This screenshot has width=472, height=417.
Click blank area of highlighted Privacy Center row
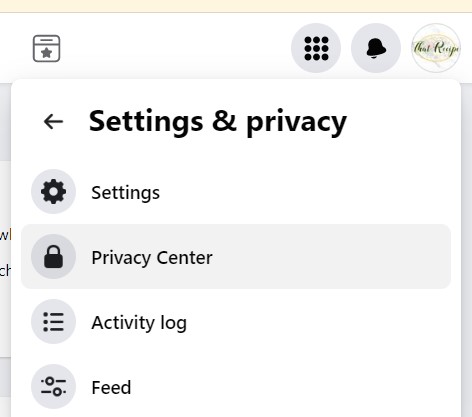tap(332, 257)
